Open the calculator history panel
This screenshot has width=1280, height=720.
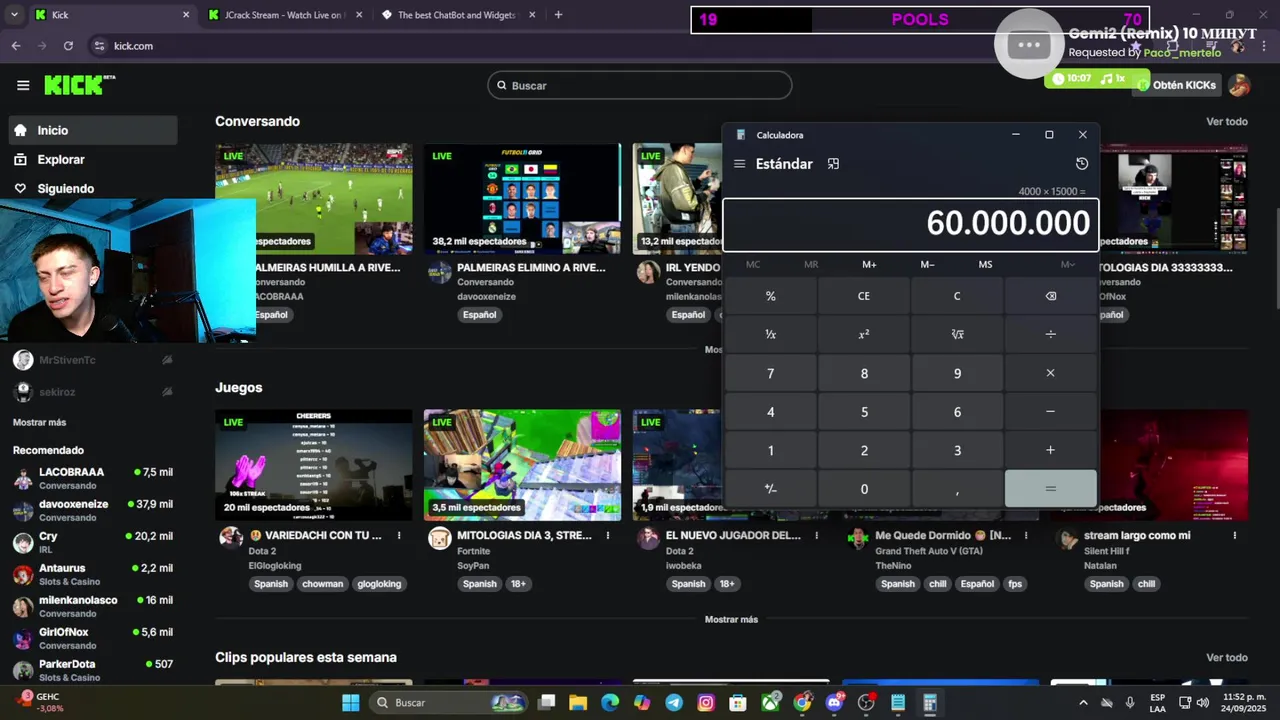pyautogui.click(x=1081, y=164)
